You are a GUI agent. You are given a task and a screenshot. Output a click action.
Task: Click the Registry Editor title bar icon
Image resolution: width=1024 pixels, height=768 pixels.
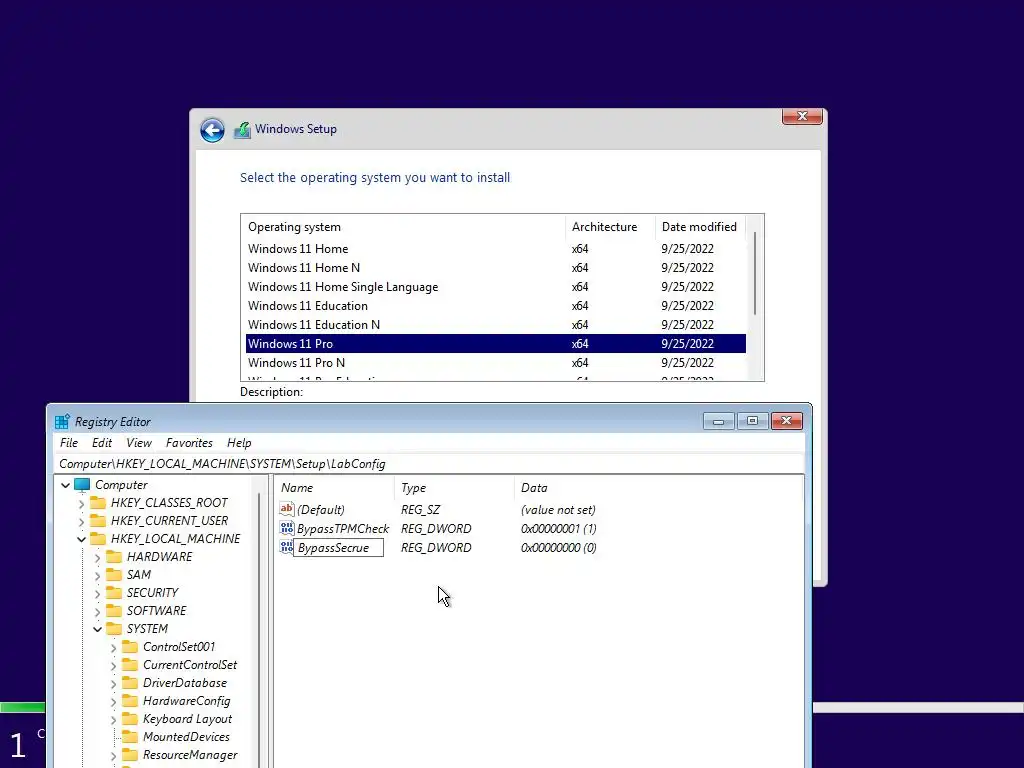coord(63,422)
